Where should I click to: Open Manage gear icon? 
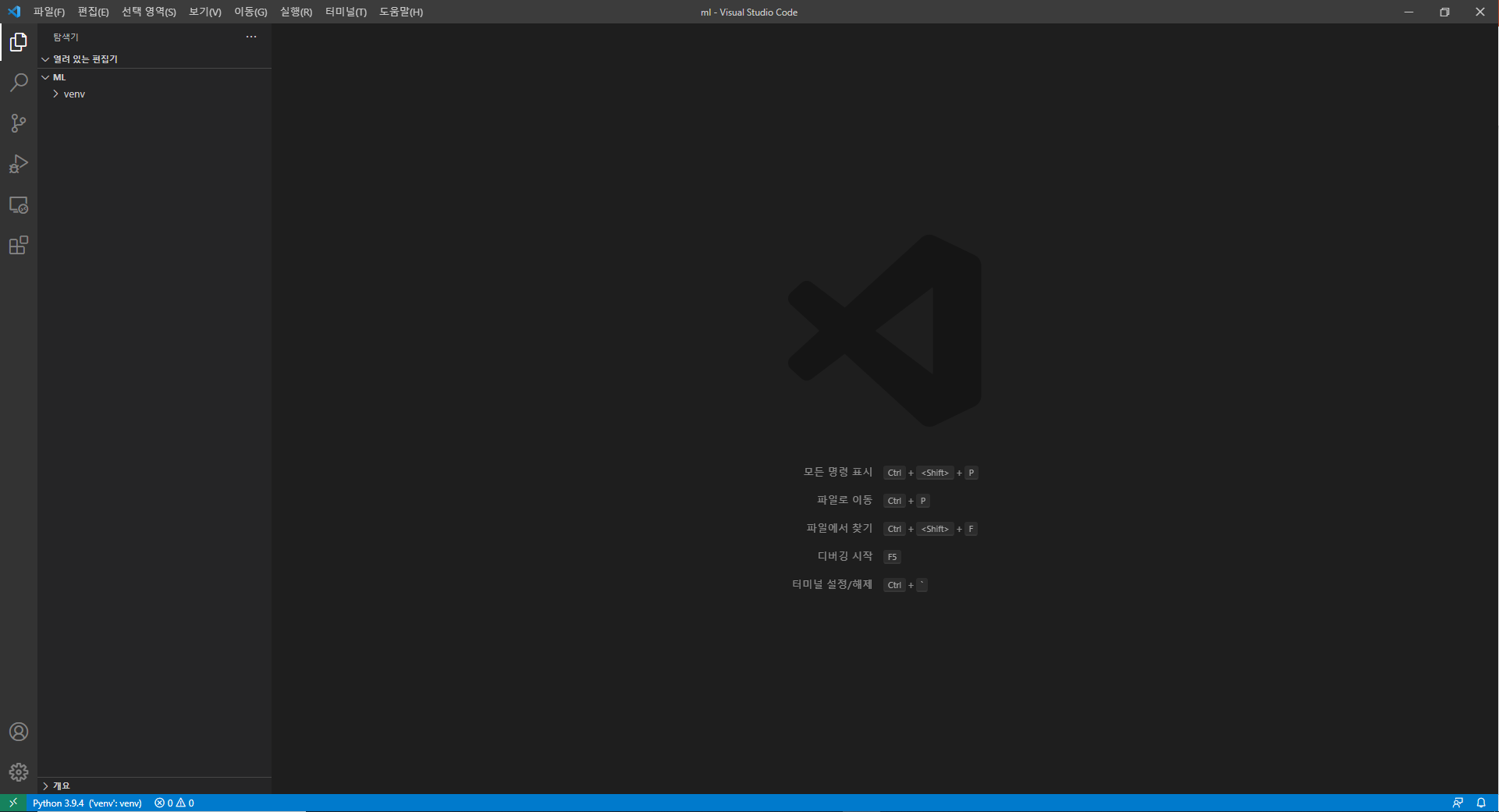coord(19,772)
